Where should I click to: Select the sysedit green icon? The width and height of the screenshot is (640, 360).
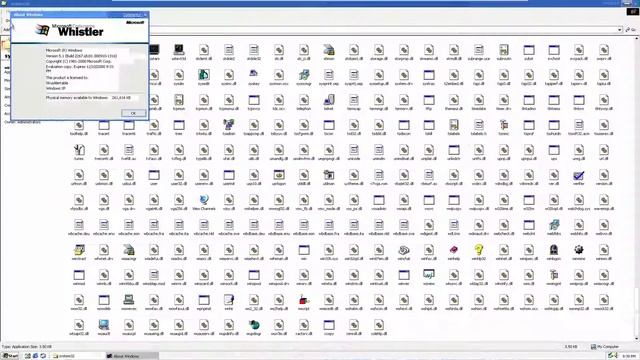[x=204, y=75]
